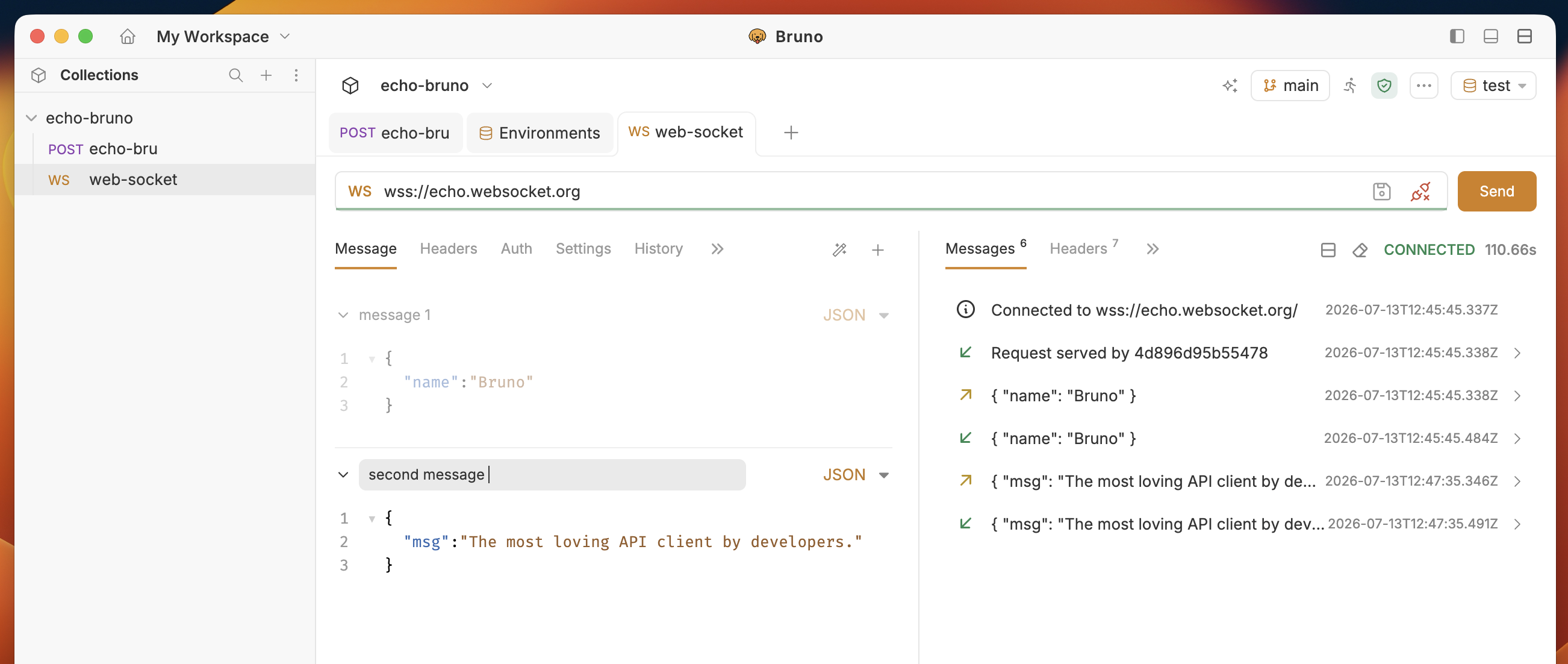The width and height of the screenshot is (1568, 664).
Task: Open the collection runner icon
Action: pyautogui.click(x=1350, y=86)
